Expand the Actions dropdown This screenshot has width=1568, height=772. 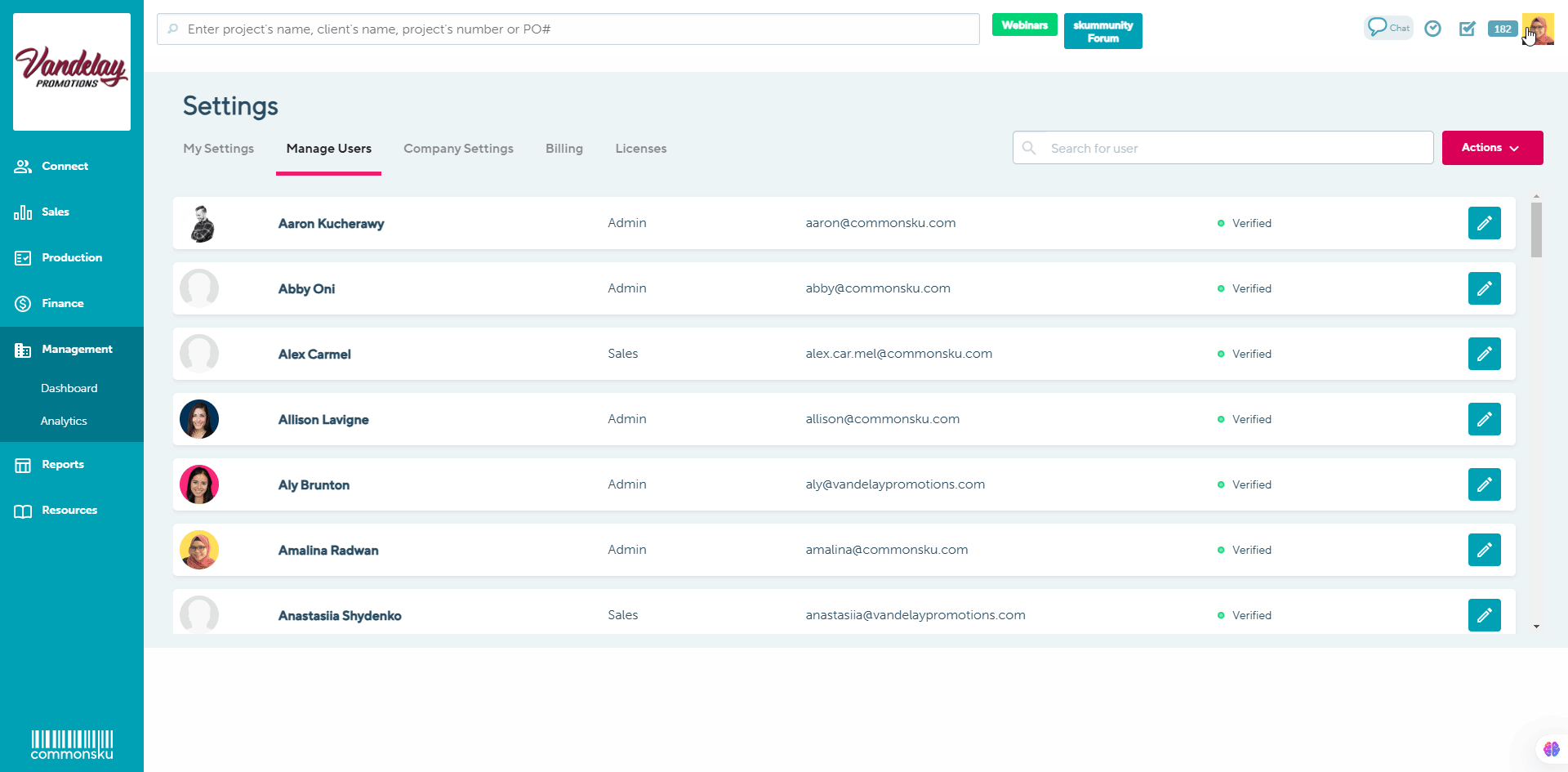pos(1491,148)
